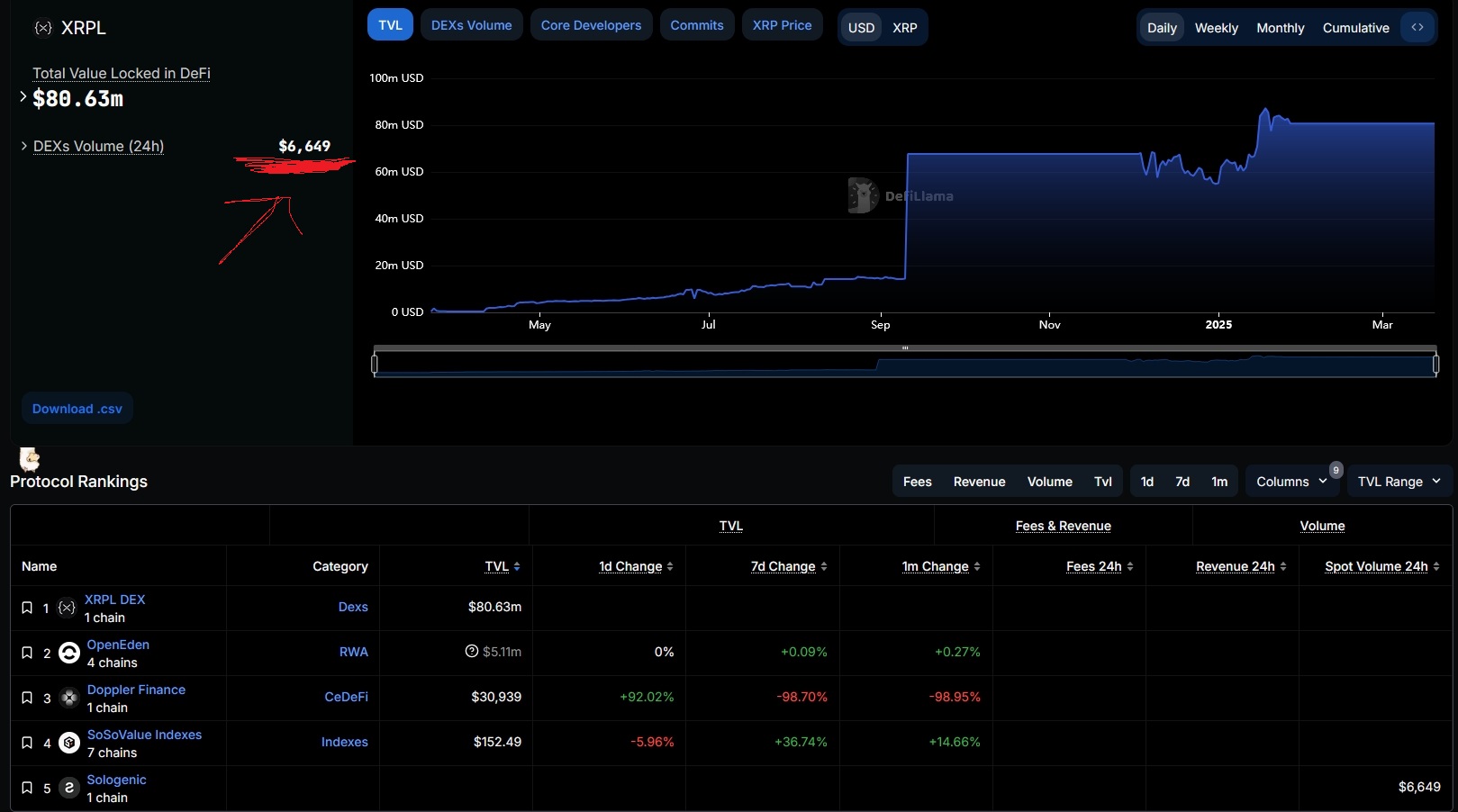The height and width of the screenshot is (812, 1458).
Task: Show Tvl columns in rankings
Action: coord(1103,482)
